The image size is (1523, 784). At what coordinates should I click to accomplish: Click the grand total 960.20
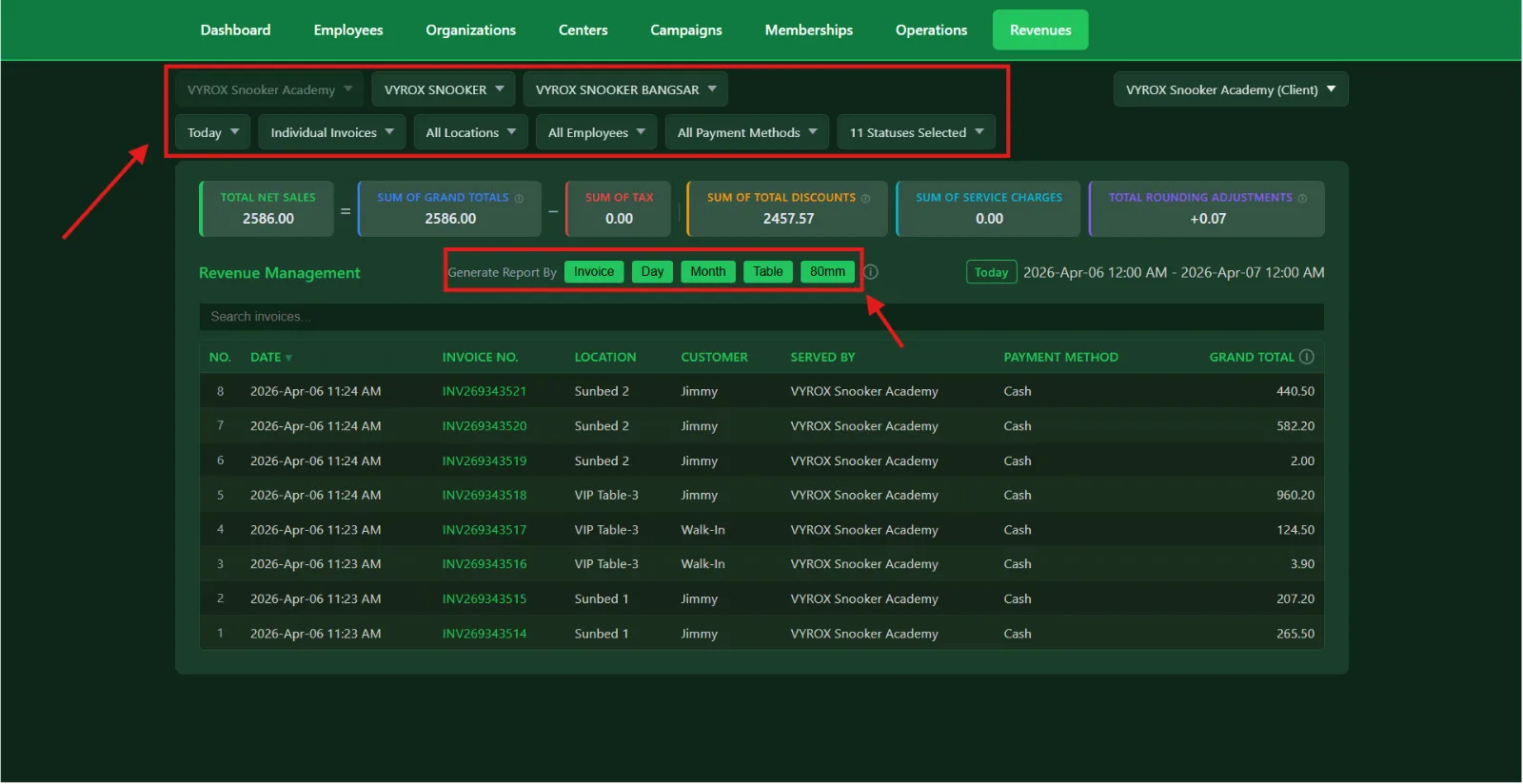click(1296, 496)
